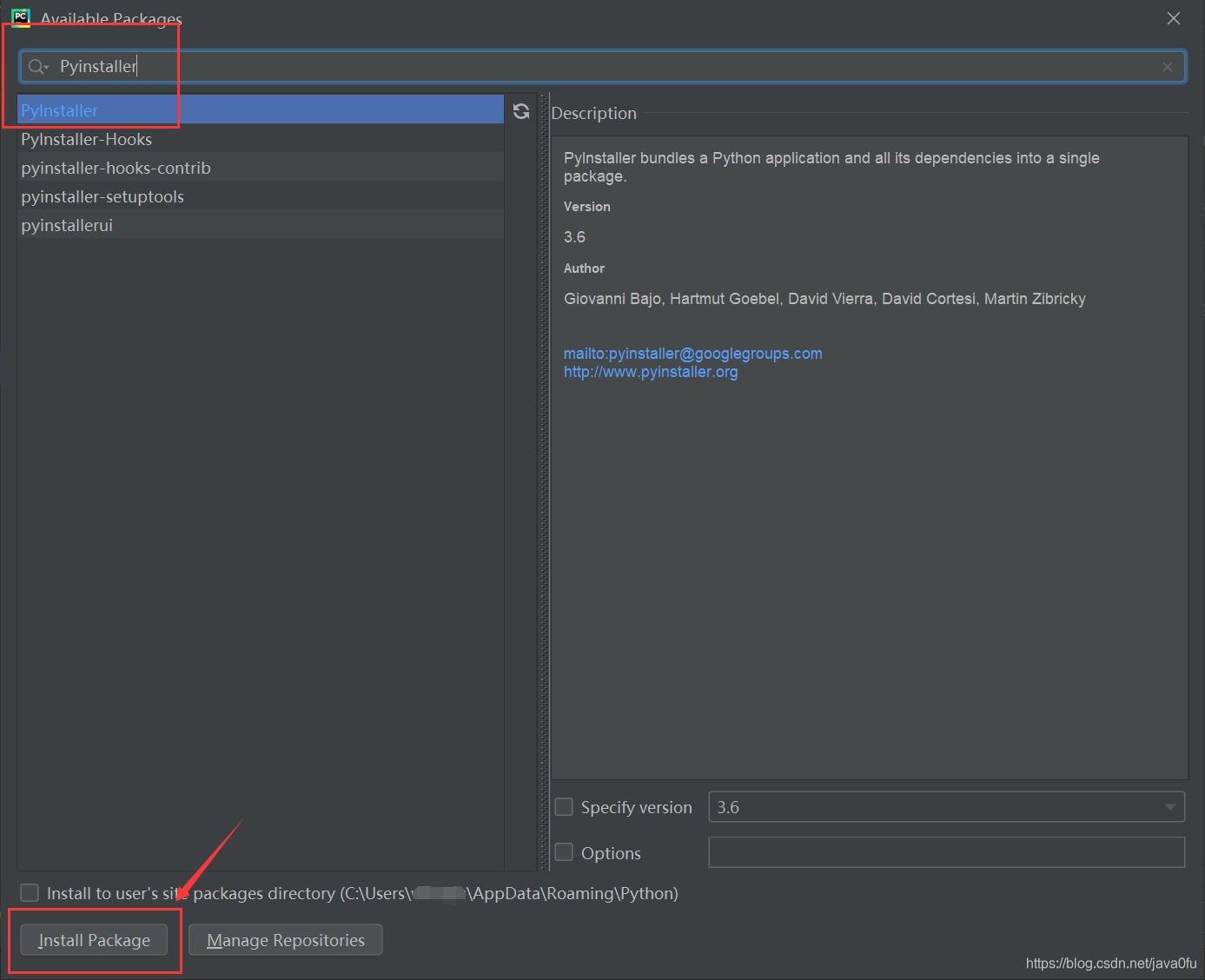Click the search magnifier icon in search field
Image resolution: width=1205 pixels, height=980 pixels.
pos(37,67)
